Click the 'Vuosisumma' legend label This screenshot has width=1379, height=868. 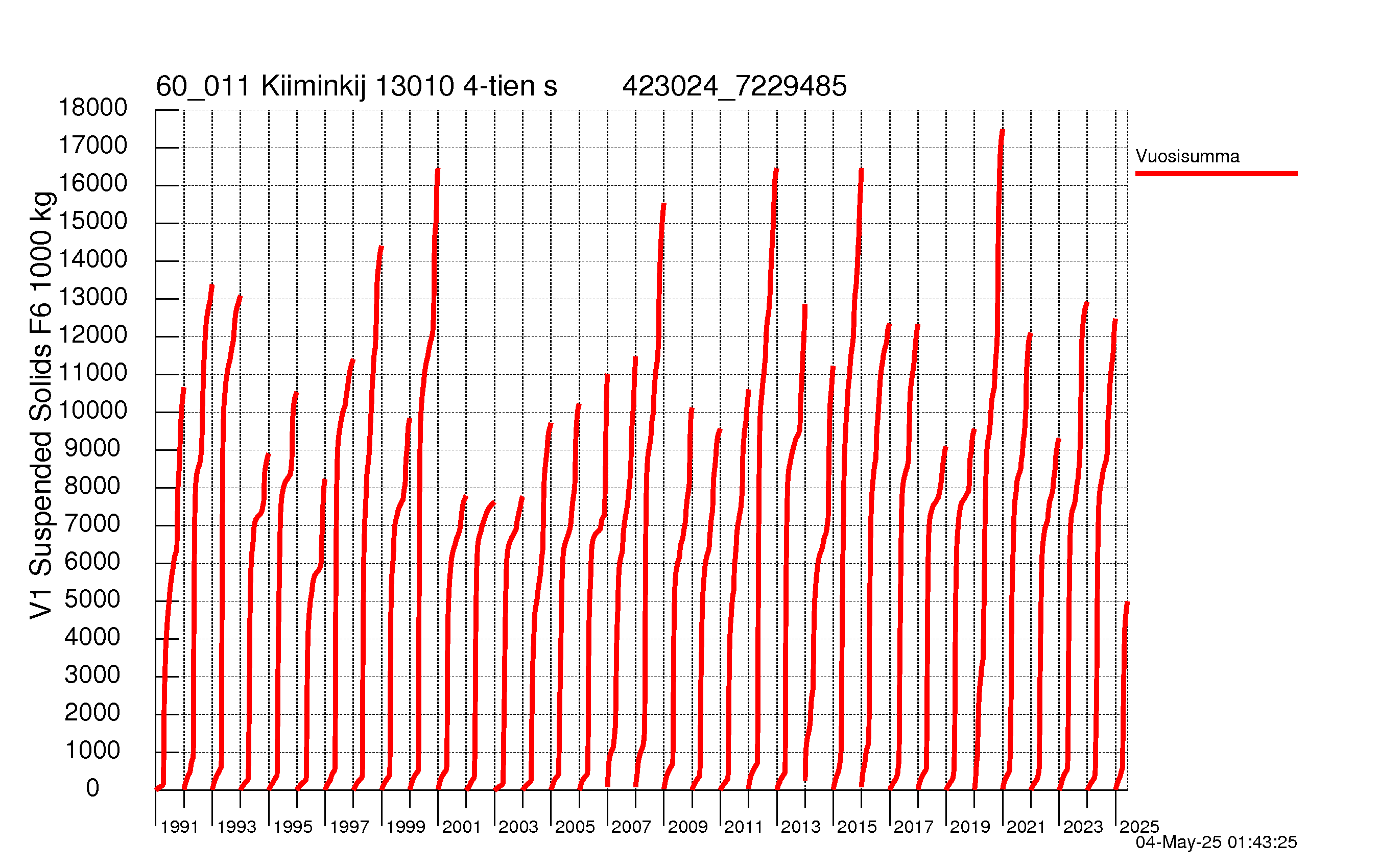coord(1187,156)
